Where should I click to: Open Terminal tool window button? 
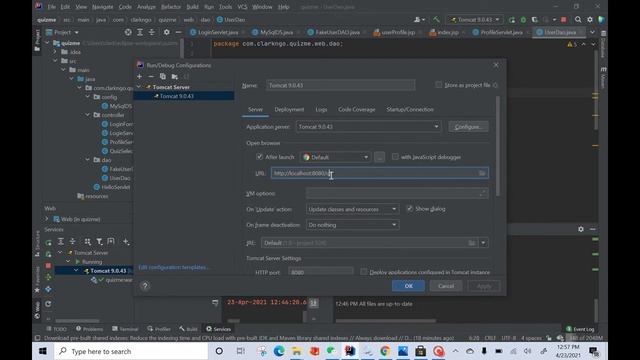125,329
